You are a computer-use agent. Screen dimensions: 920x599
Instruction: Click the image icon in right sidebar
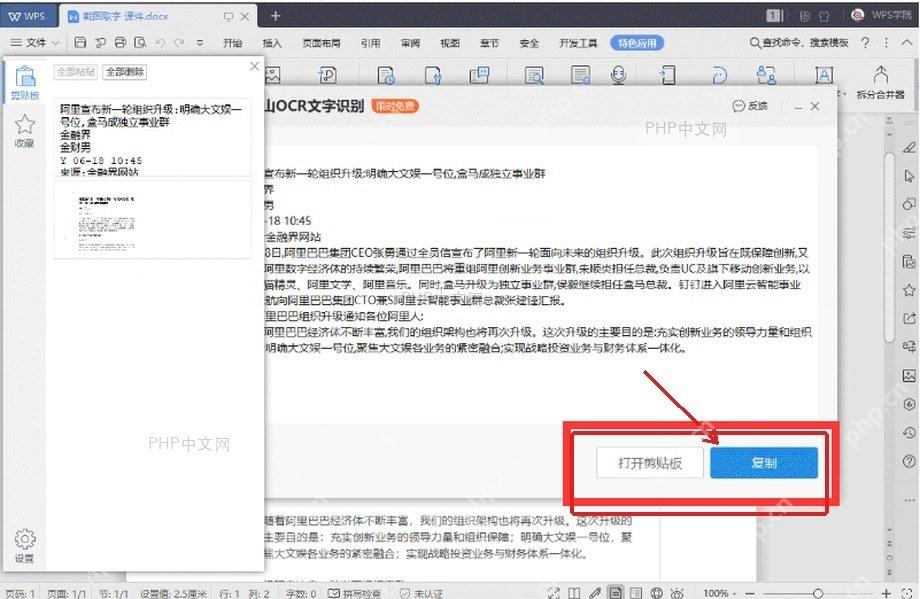click(x=909, y=376)
